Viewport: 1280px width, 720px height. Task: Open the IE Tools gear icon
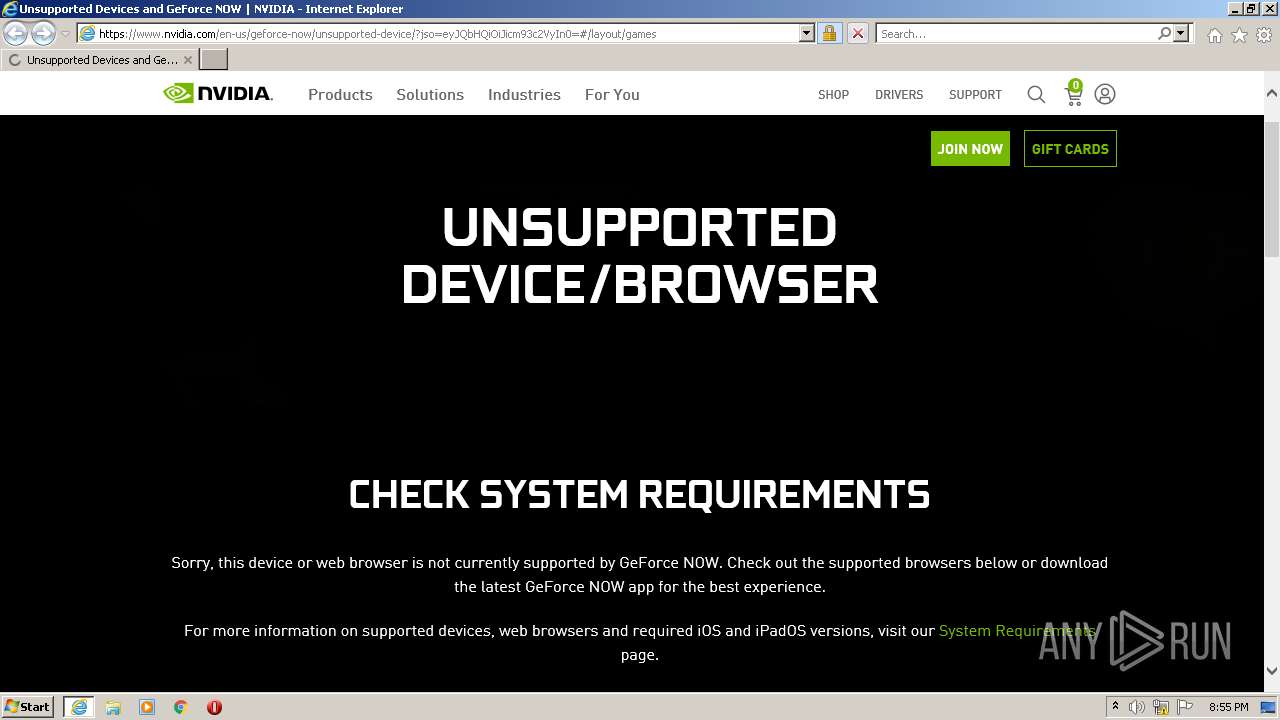pos(1264,35)
